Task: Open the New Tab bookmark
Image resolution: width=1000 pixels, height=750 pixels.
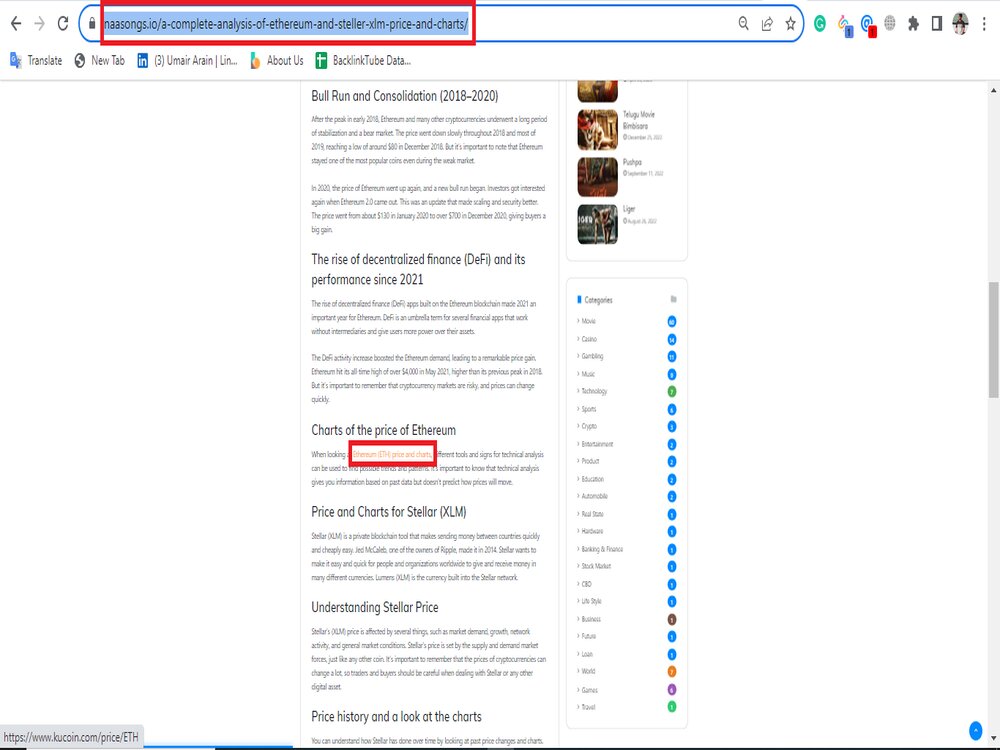Action: [99, 61]
